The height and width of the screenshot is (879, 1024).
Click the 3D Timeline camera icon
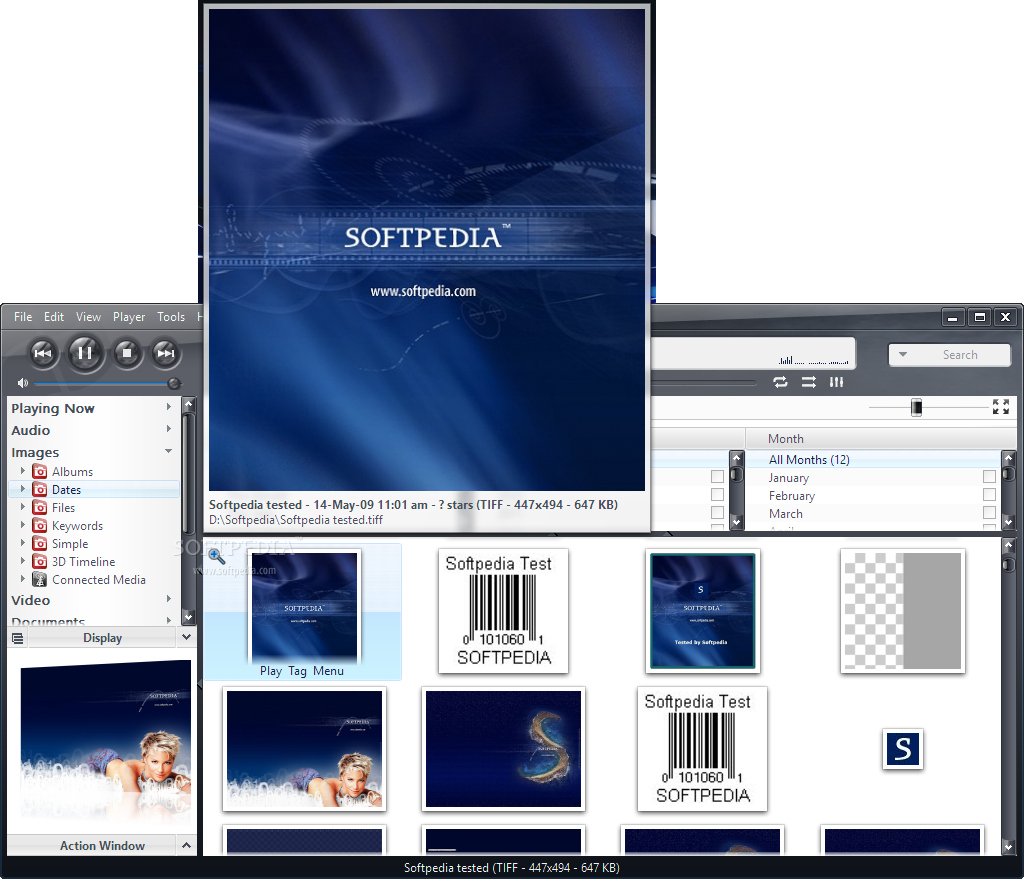coord(40,562)
